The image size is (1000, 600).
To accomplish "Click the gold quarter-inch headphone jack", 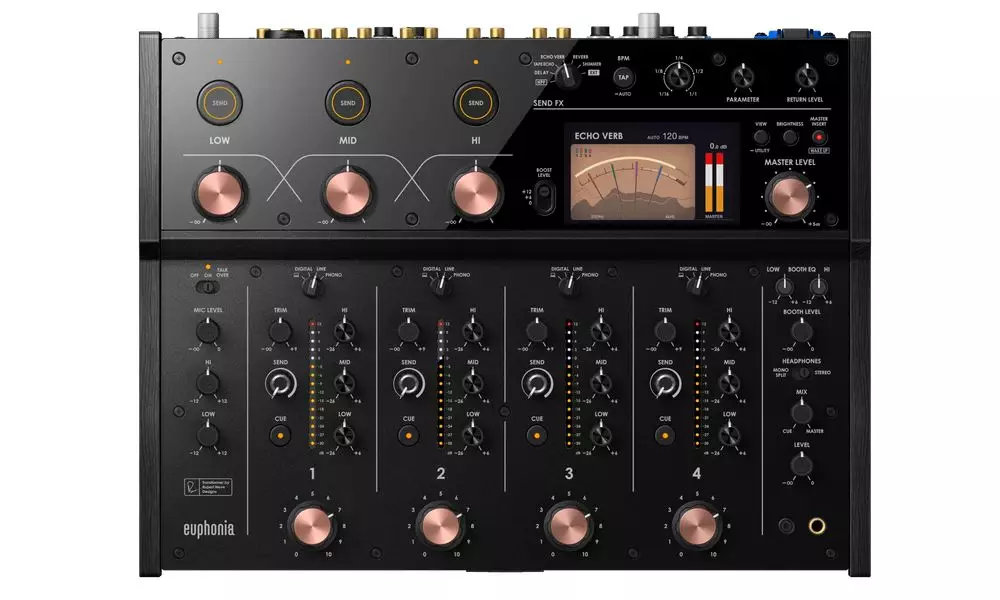I will coord(817,526).
